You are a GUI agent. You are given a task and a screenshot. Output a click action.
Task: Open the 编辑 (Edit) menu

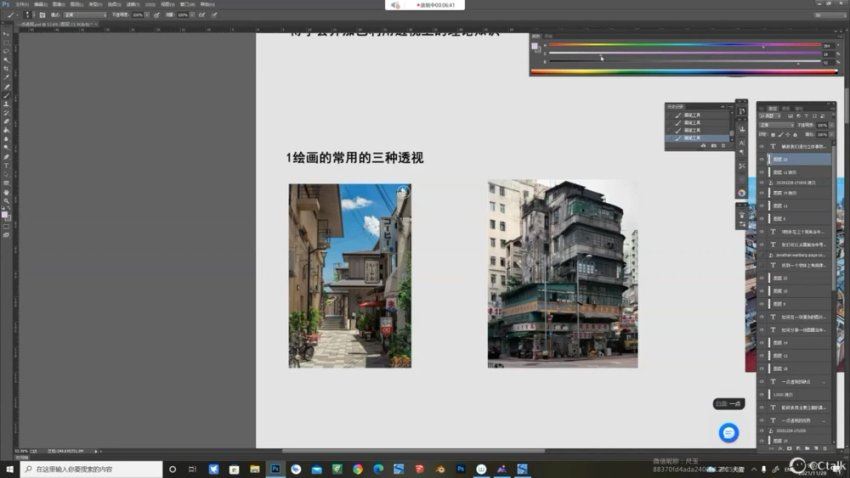41,4
